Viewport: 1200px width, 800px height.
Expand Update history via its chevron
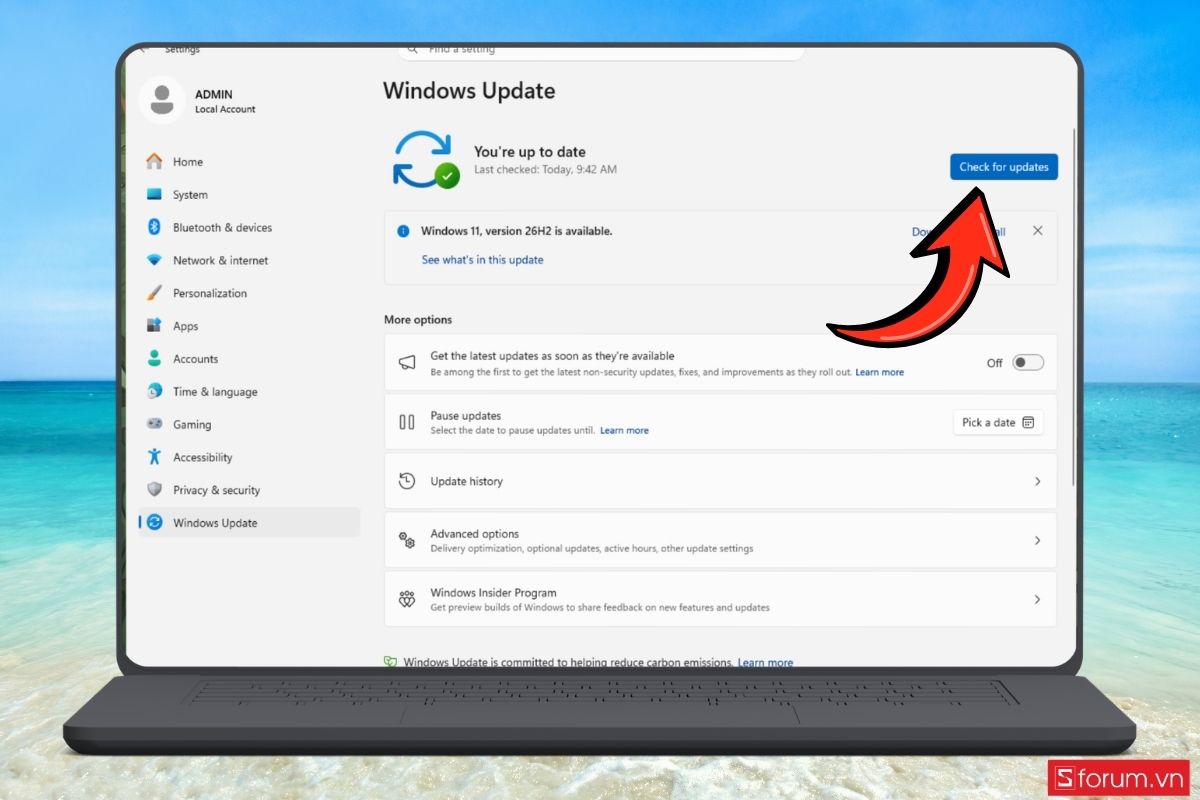pyautogui.click(x=1037, y=481)
